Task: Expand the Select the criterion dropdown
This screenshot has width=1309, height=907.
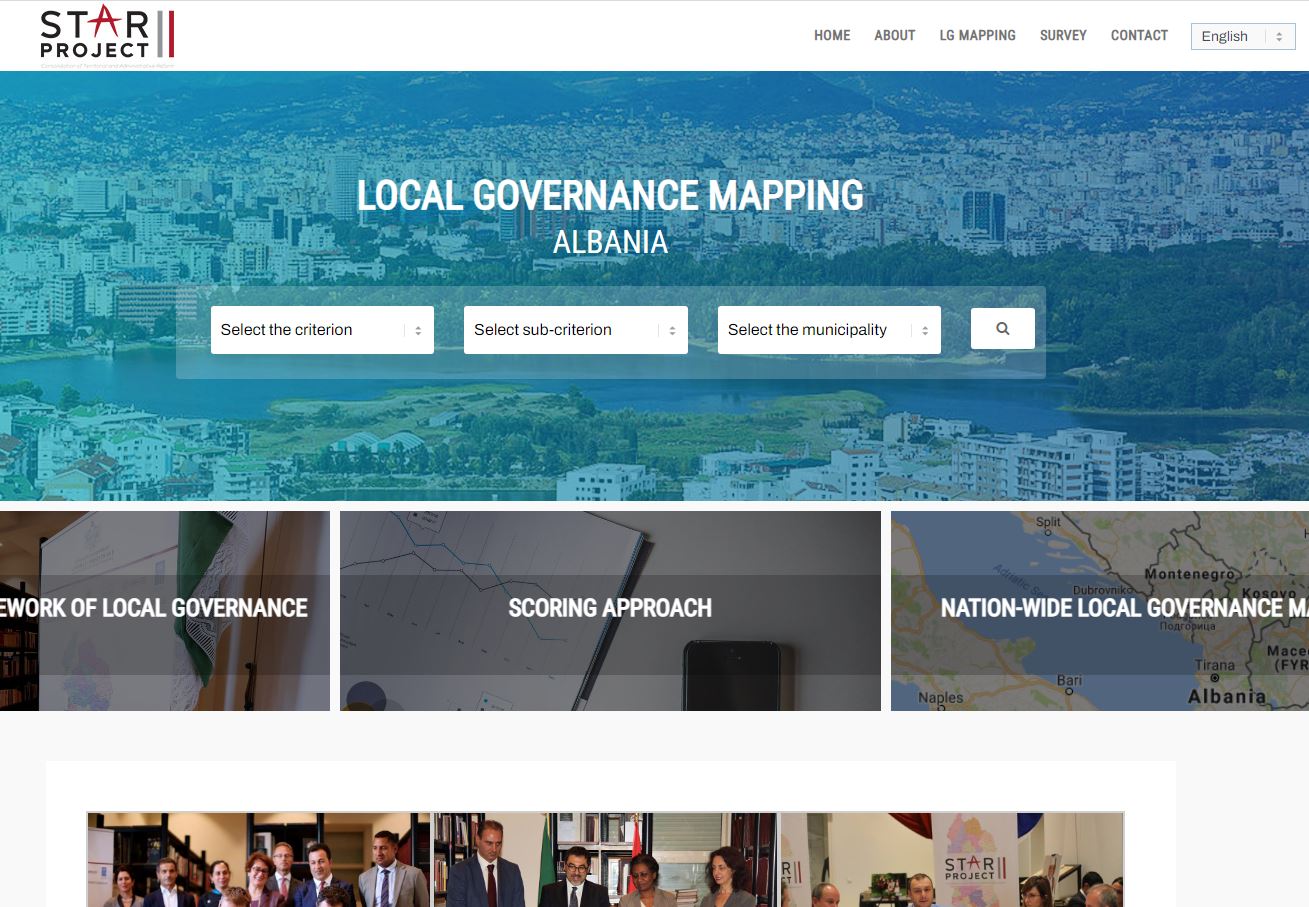Action: click(x=322, y=330)
